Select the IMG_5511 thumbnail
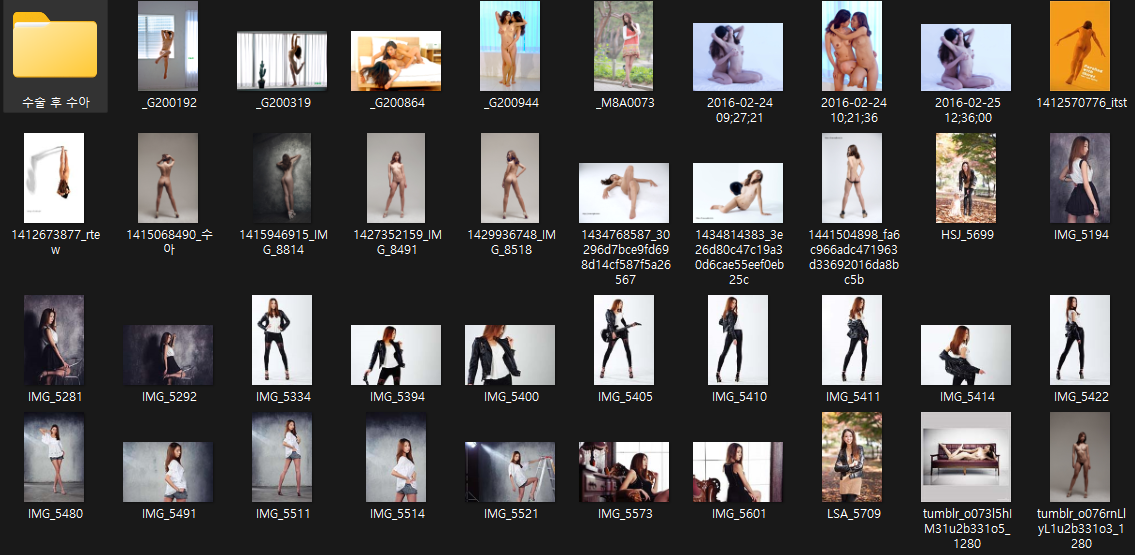This screenshot has height=555, width=1135. (282, 457)
